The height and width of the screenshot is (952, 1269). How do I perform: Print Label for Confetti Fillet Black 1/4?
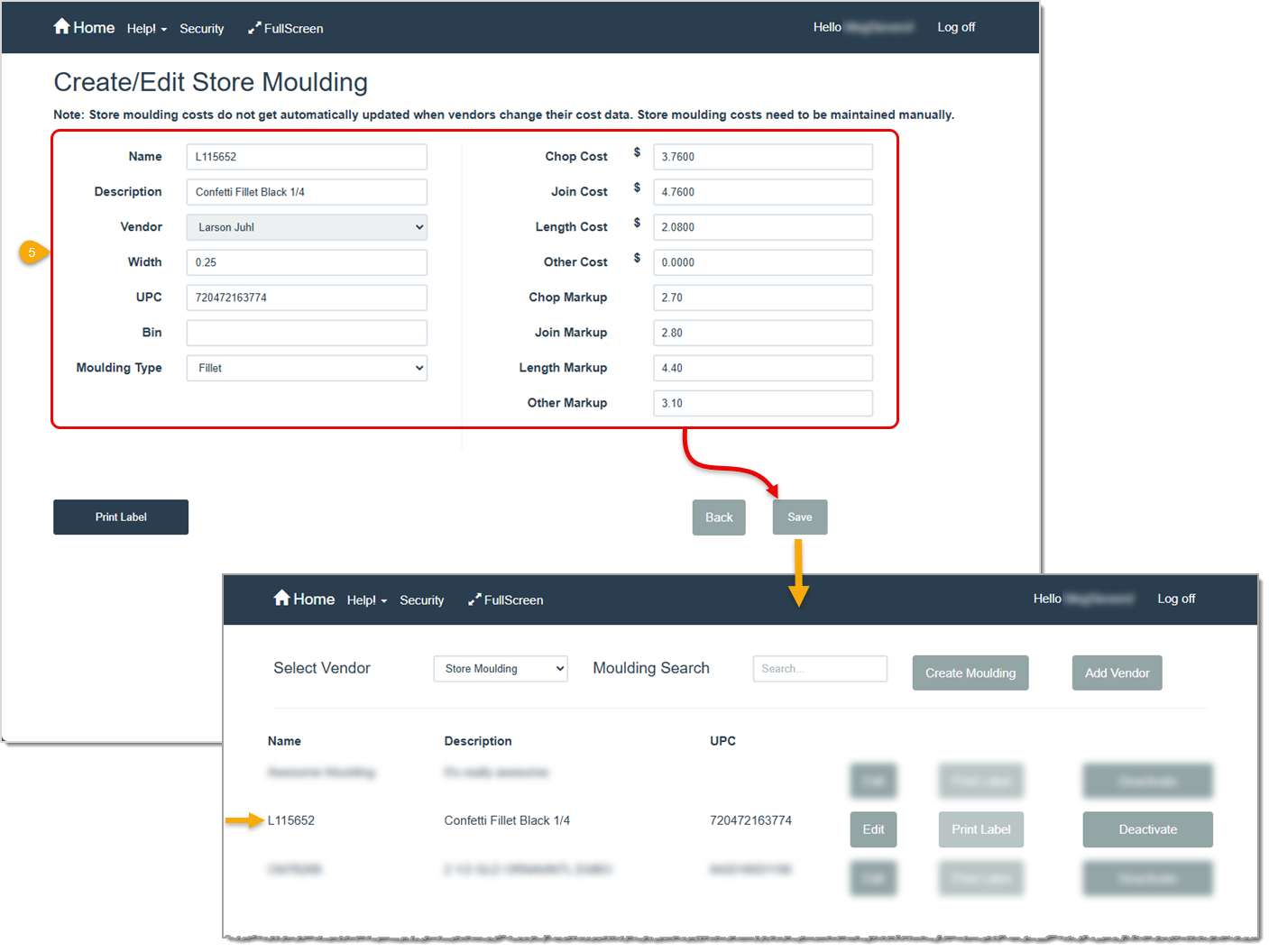point(980,828)
